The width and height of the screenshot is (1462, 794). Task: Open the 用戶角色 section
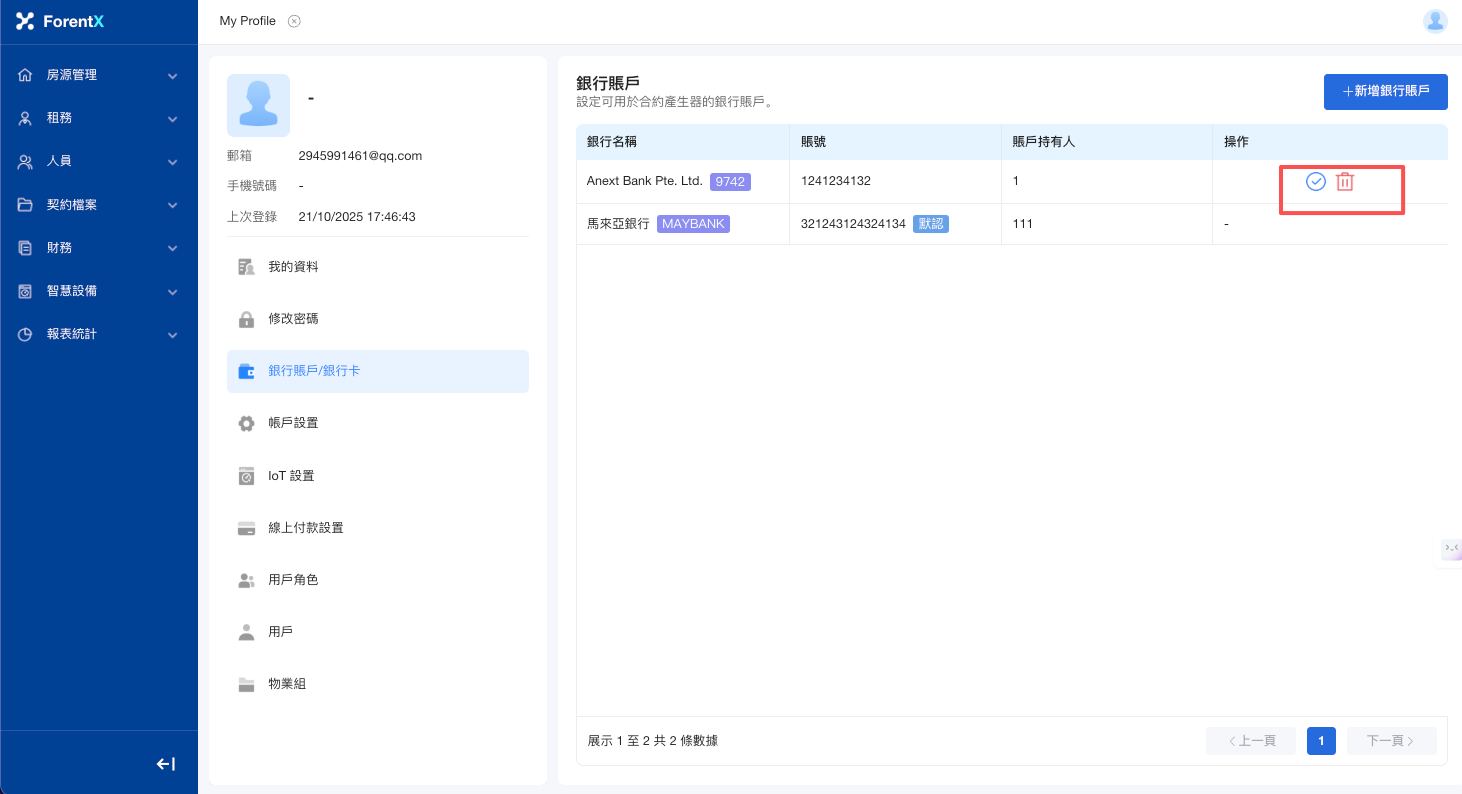click(x=293, y=580)
